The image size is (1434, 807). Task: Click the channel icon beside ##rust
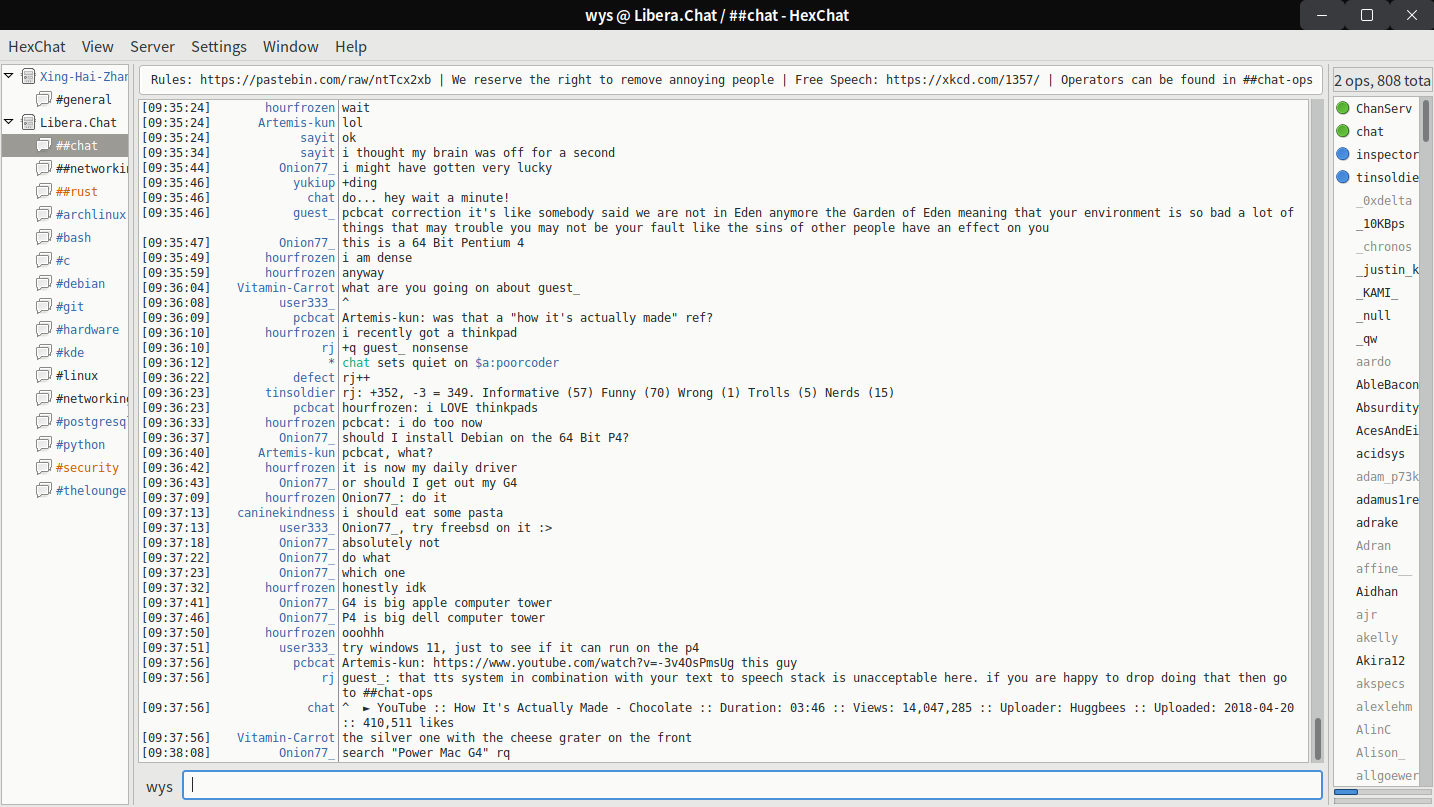click(x=44, y=191)
